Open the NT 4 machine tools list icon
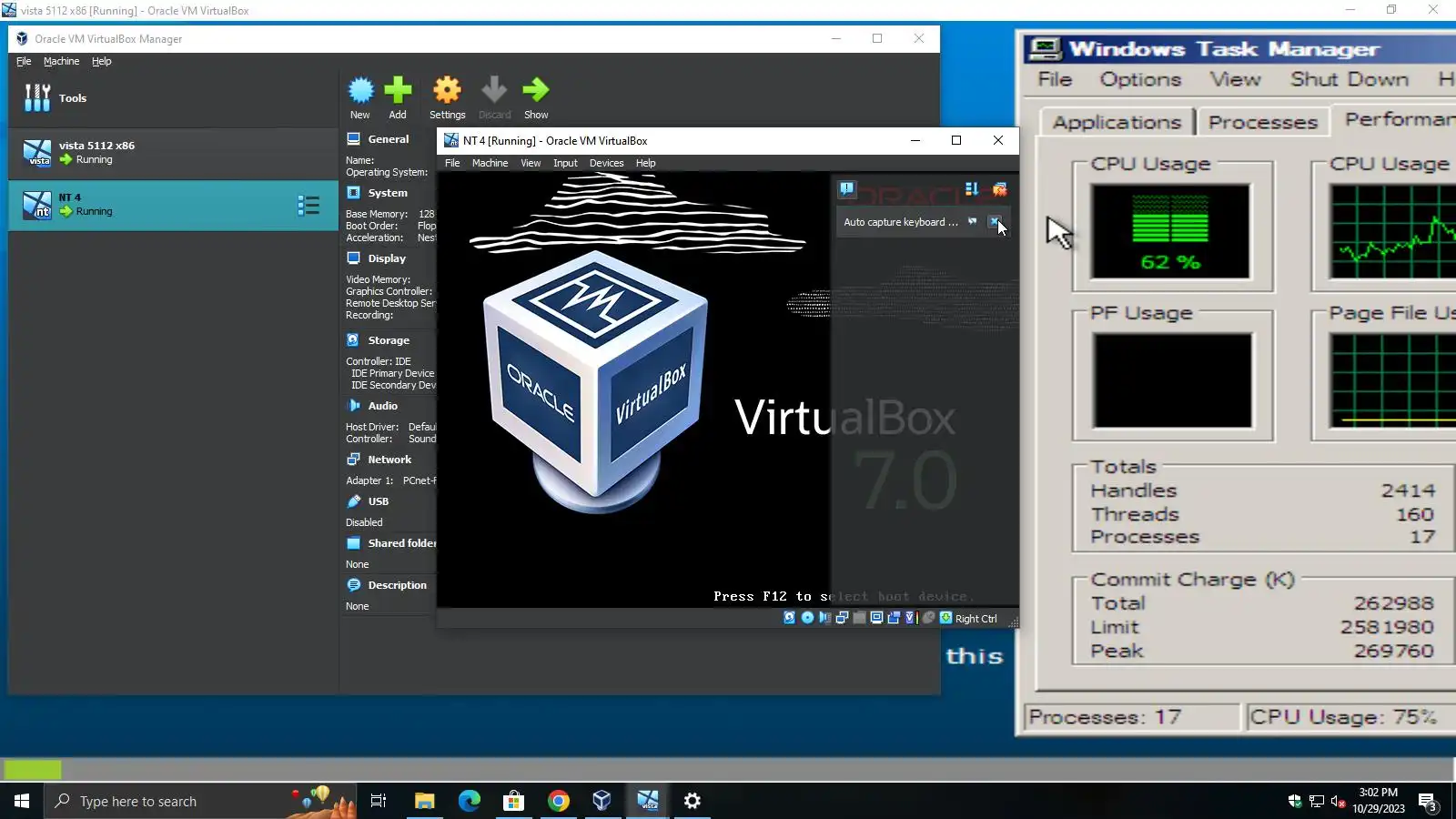This screenshot has height=819, width=1456. click(308, 205)
